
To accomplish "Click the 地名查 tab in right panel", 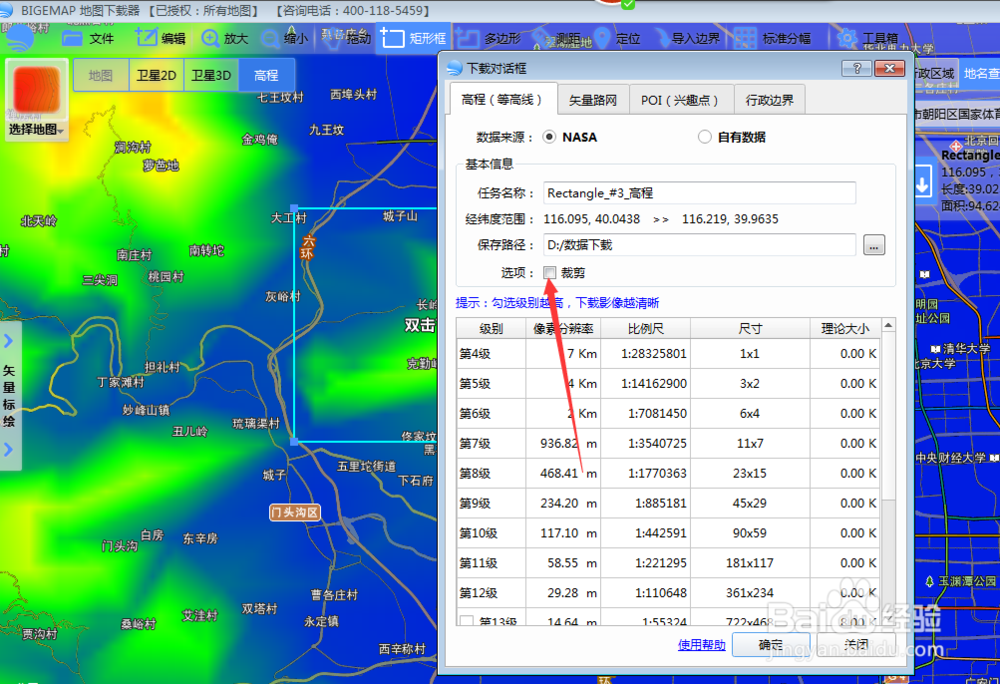I will 980,74.
